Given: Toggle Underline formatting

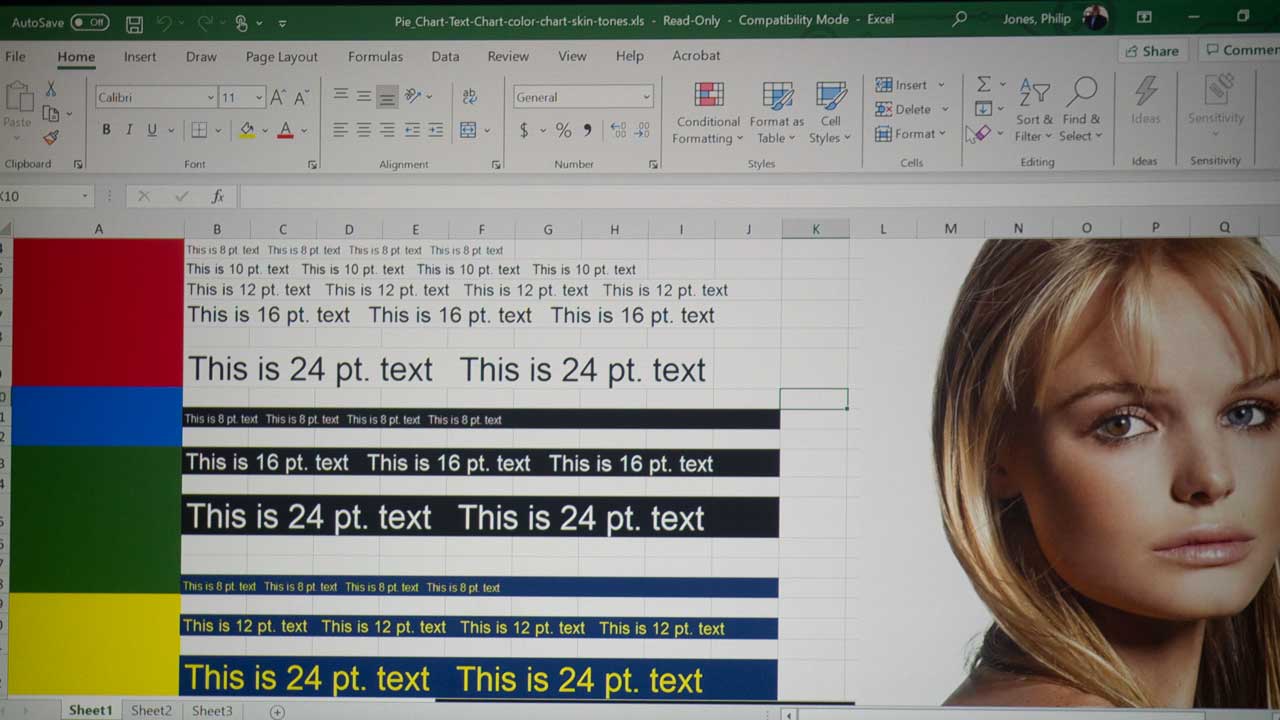Looking at the screenshot, I should click(152, 130).
